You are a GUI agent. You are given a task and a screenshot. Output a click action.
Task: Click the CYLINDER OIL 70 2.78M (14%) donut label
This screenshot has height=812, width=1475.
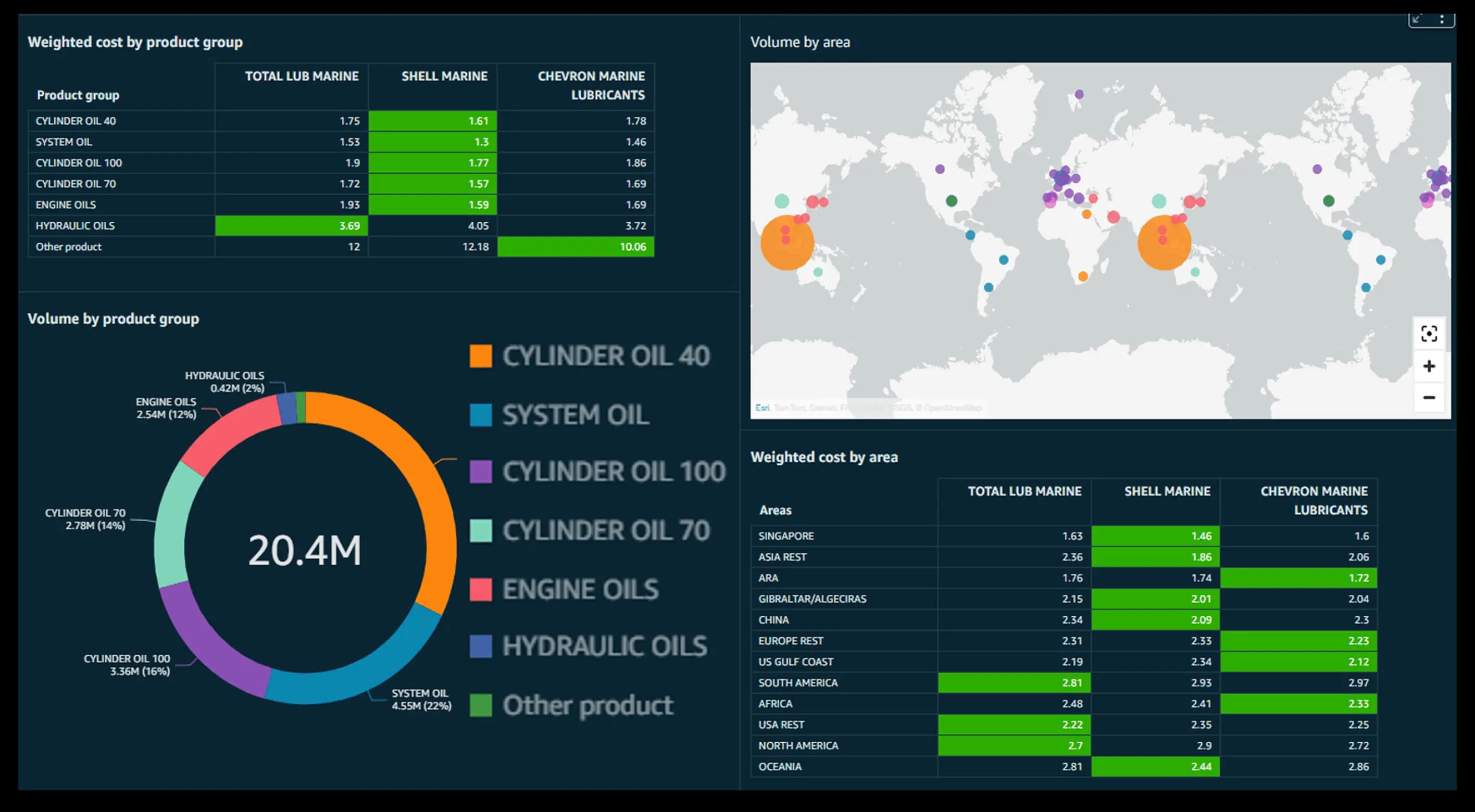(85, 519)
